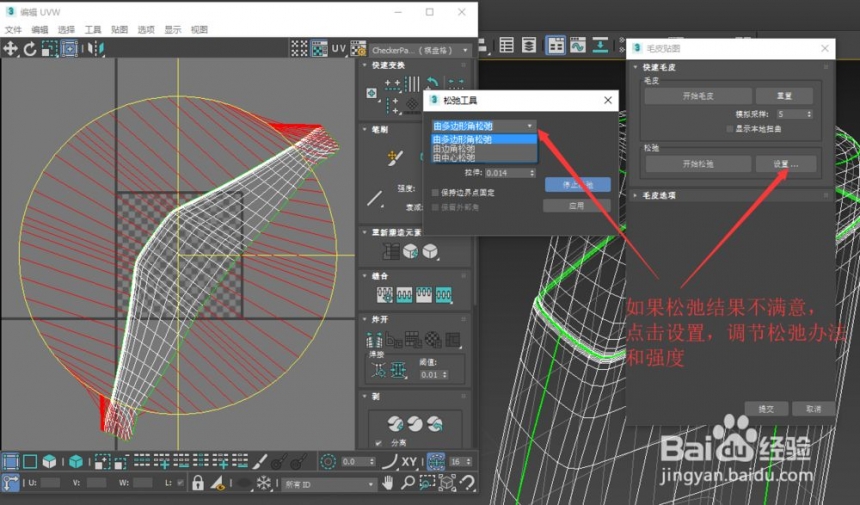The image size is (860, 505).
Task: Select the Move tool in Edit UVW toolbar
Action: [10, 49]
